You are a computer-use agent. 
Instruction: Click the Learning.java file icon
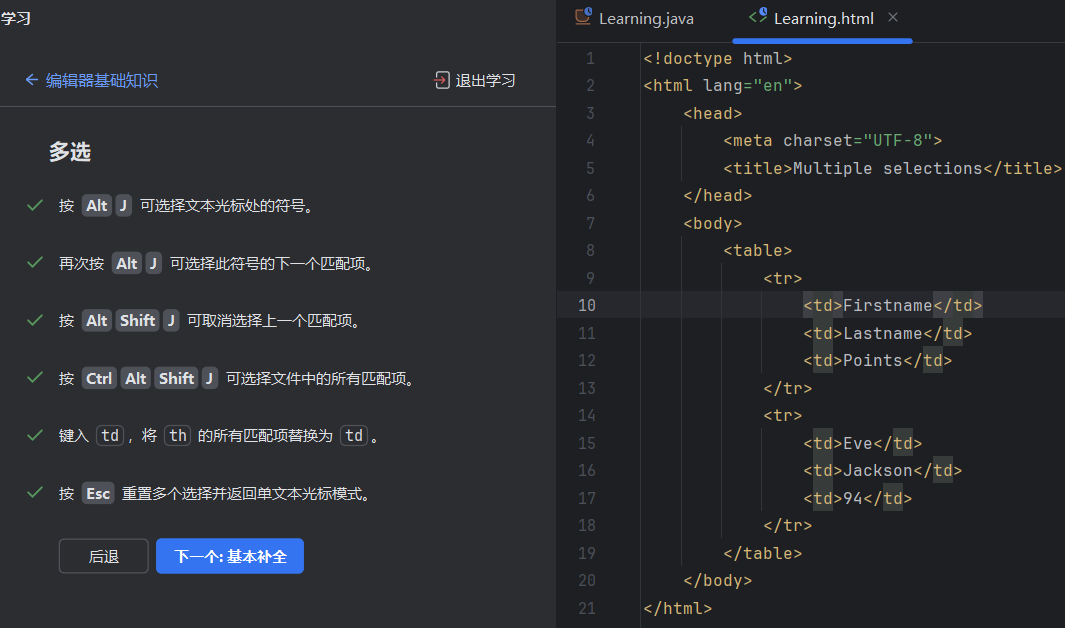point(583,16)
